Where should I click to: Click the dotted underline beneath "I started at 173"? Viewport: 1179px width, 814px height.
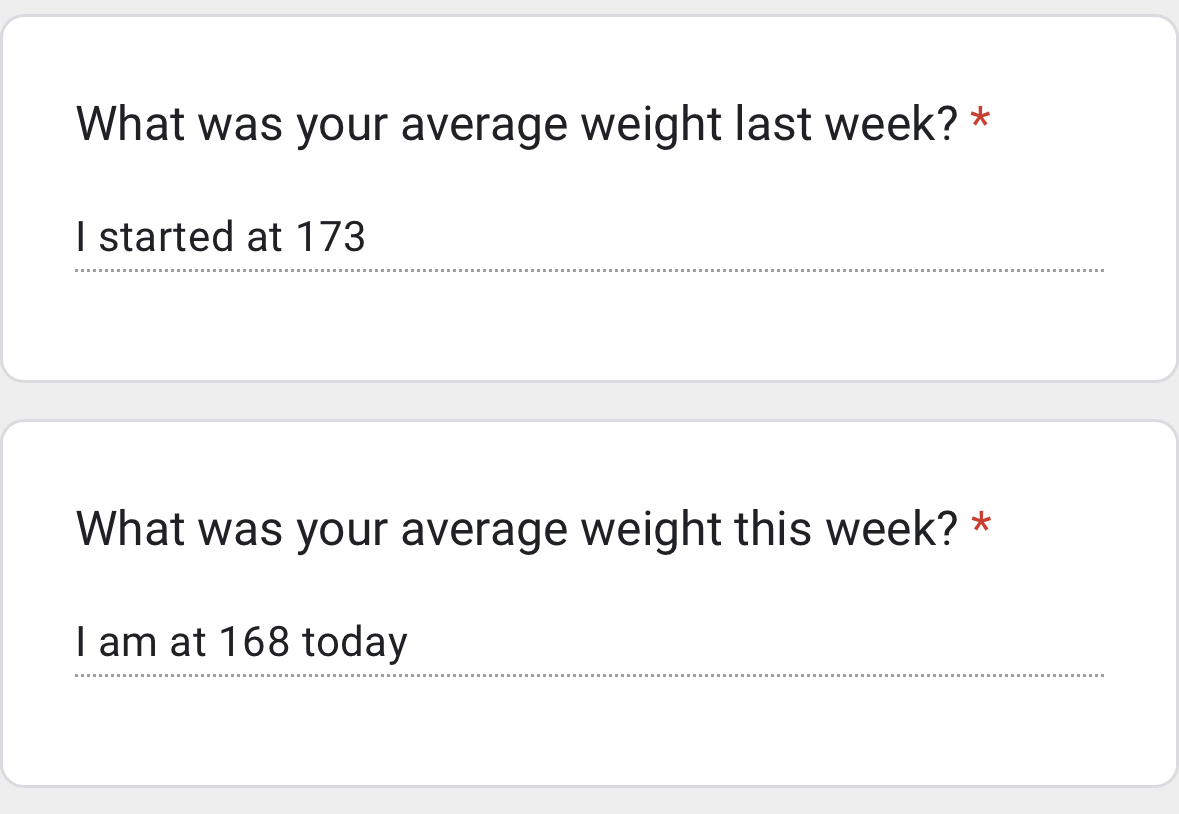(x=590, y=270)
